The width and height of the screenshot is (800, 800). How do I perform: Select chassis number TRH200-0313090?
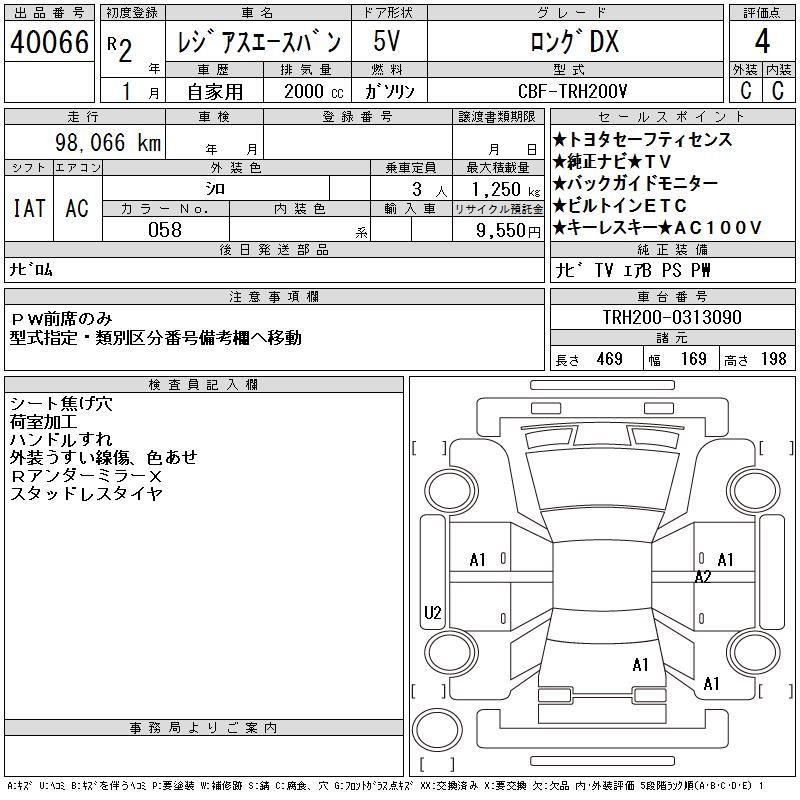(x=672, y=318)
